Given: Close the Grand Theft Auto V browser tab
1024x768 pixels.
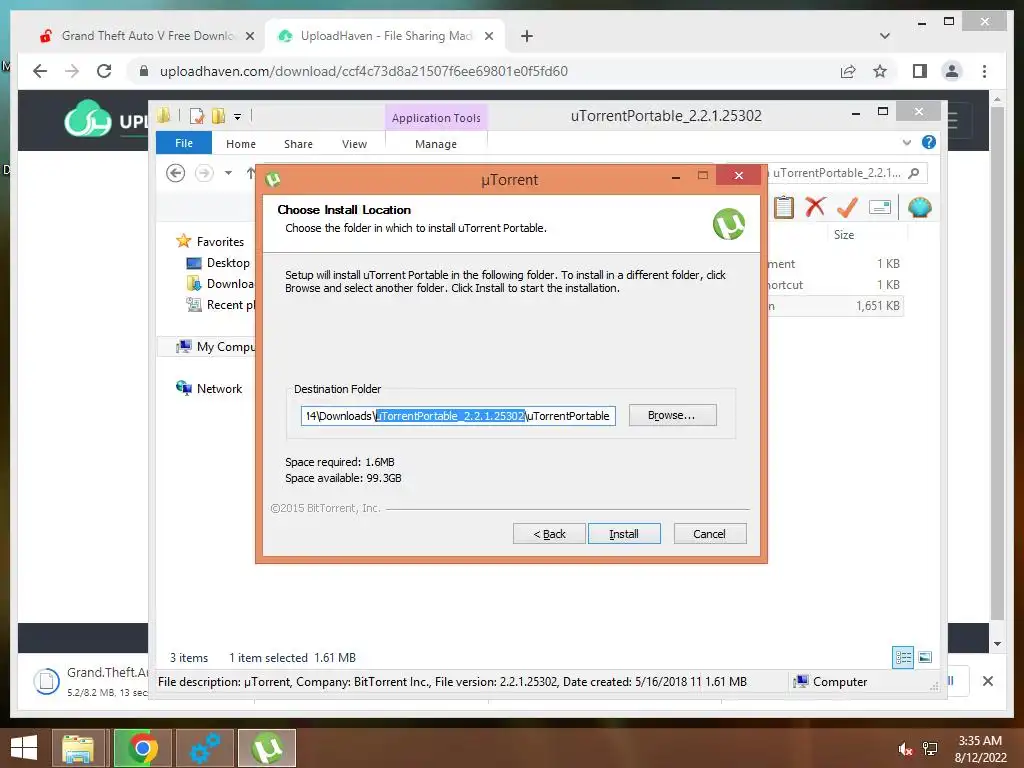Looking at the screenshot, I should pos(249,36).
